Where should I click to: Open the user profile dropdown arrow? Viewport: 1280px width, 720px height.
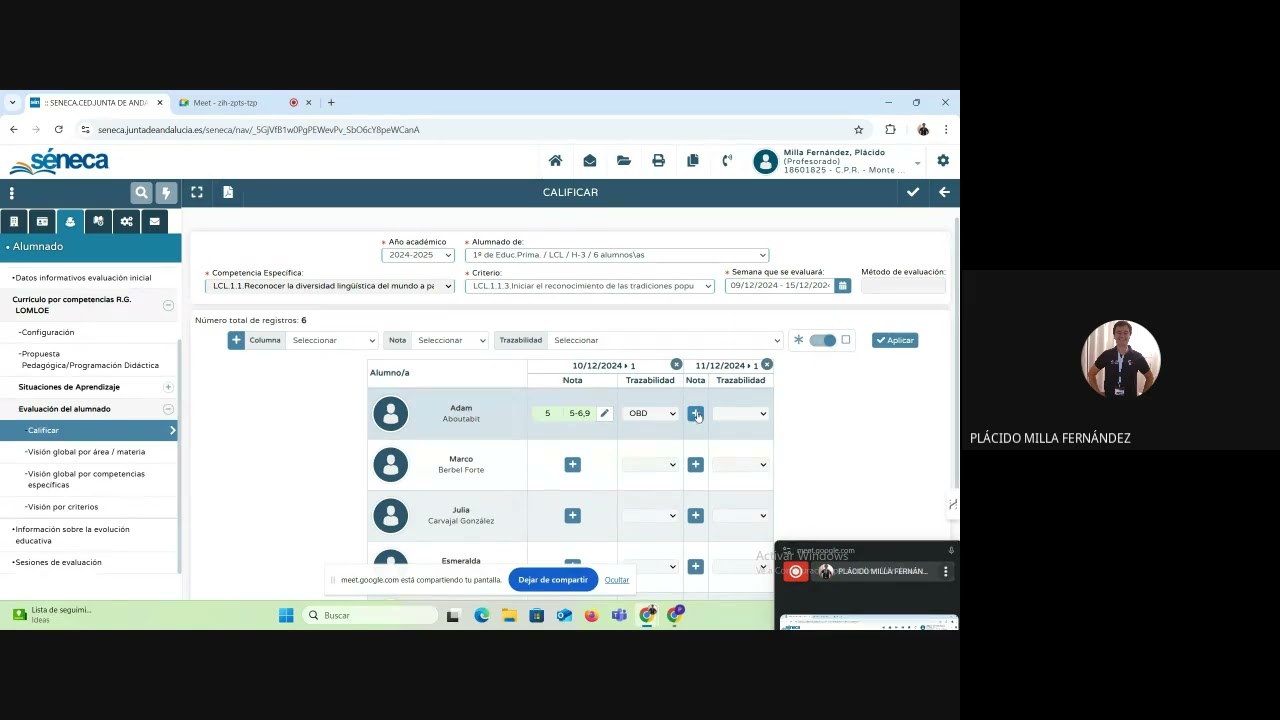[x=917, y=163]
